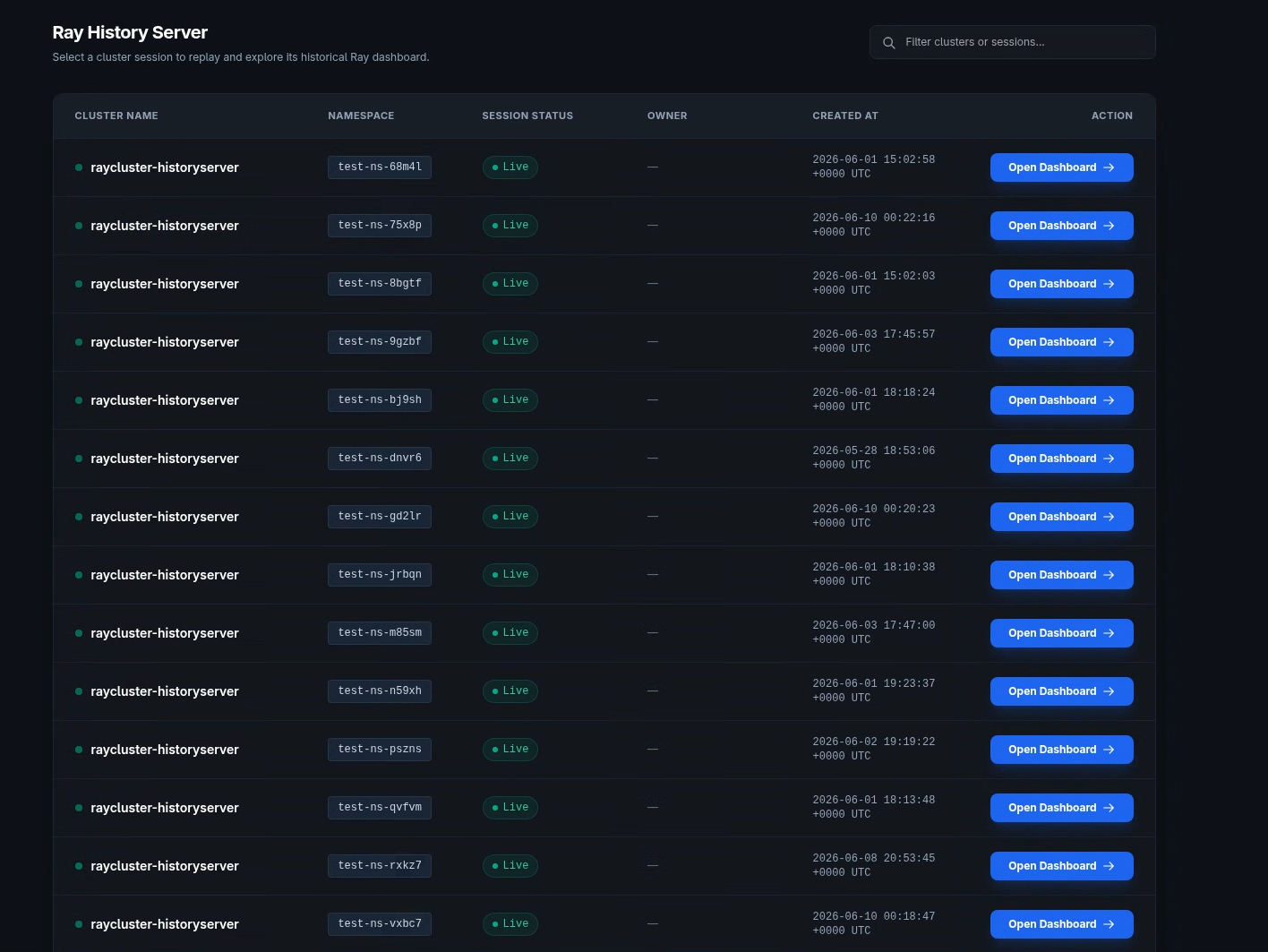Click created time 2026-06-10 00:18:47
1268x952 pixels.
pos(873,923)
